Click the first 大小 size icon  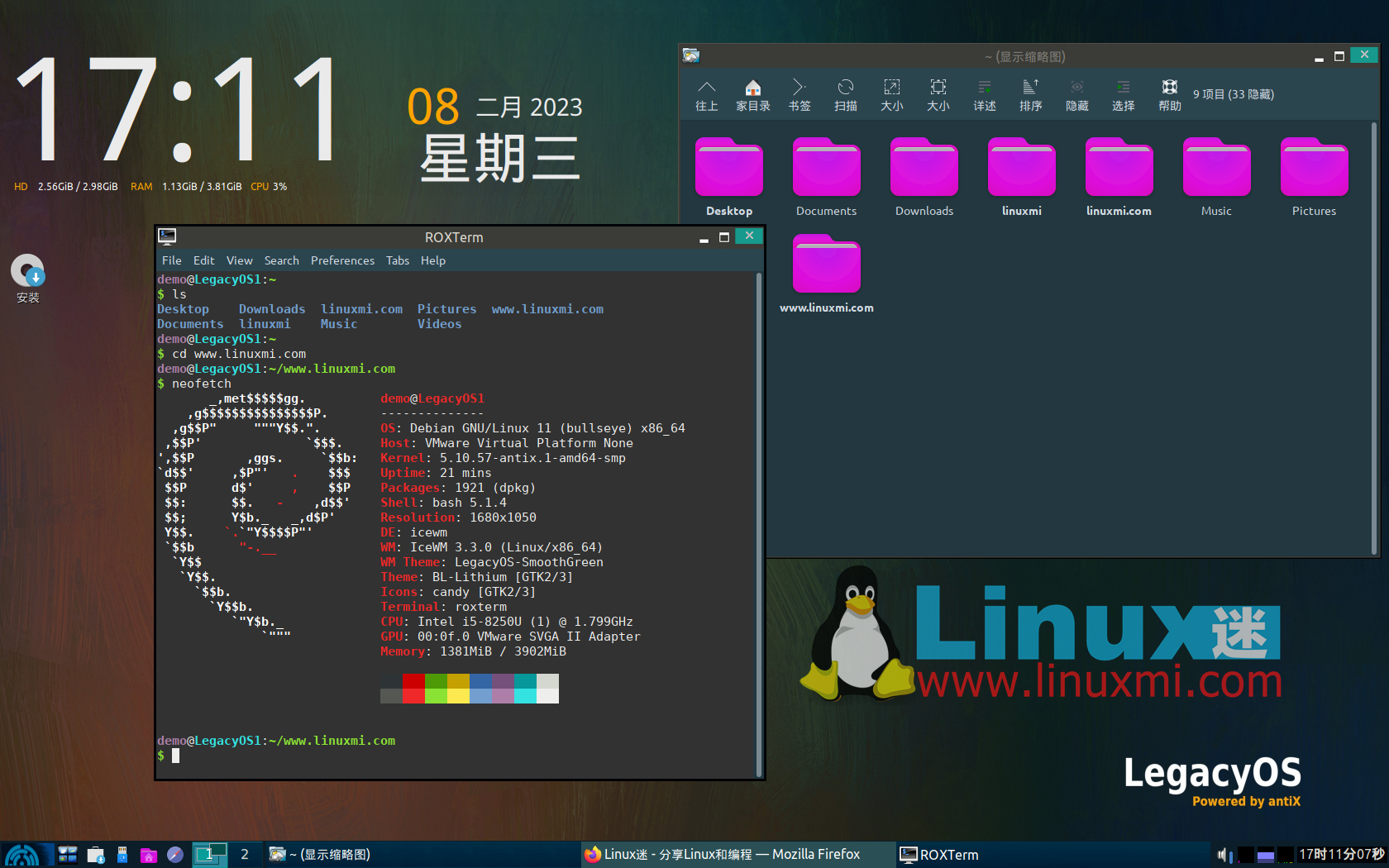click(x=891, y=95)
